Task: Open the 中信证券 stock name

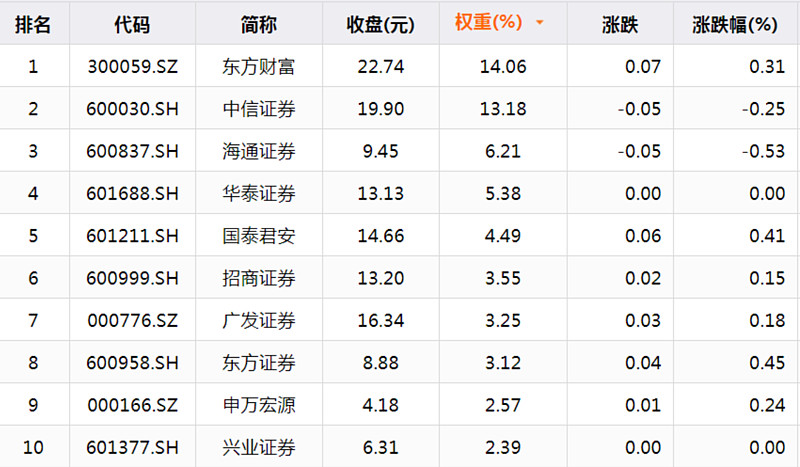Action: click(259, 109)
